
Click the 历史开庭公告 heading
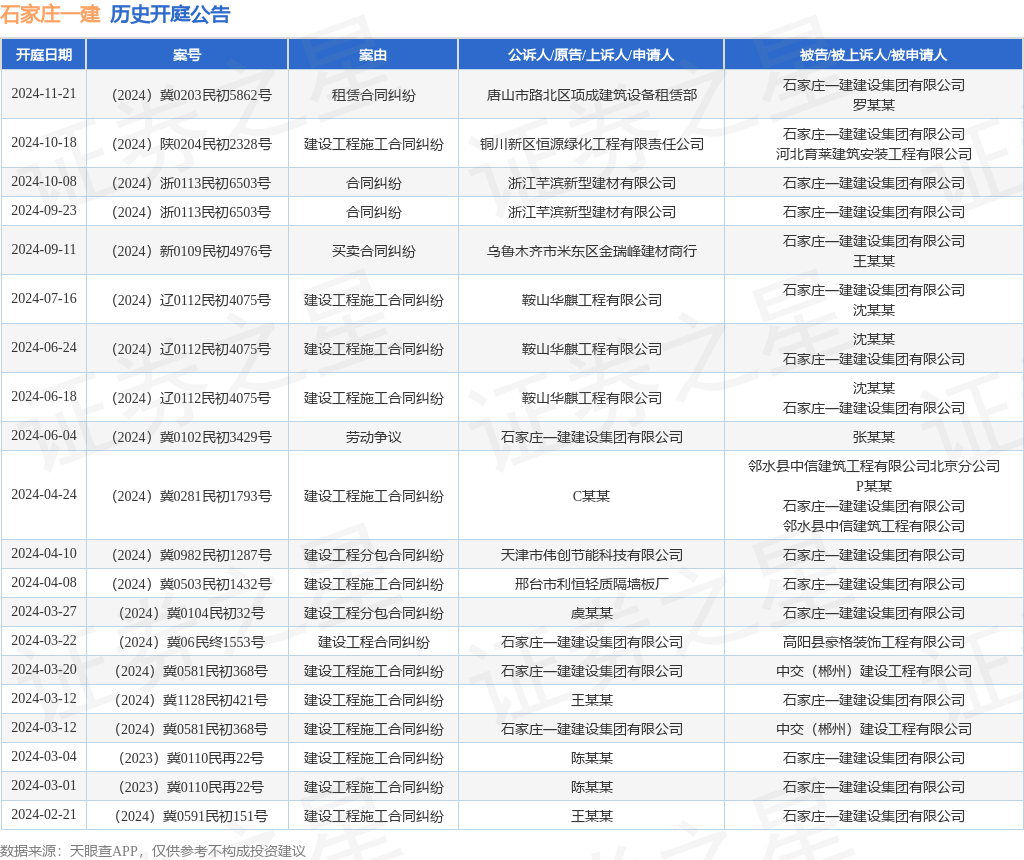click(x=170, y=14)
